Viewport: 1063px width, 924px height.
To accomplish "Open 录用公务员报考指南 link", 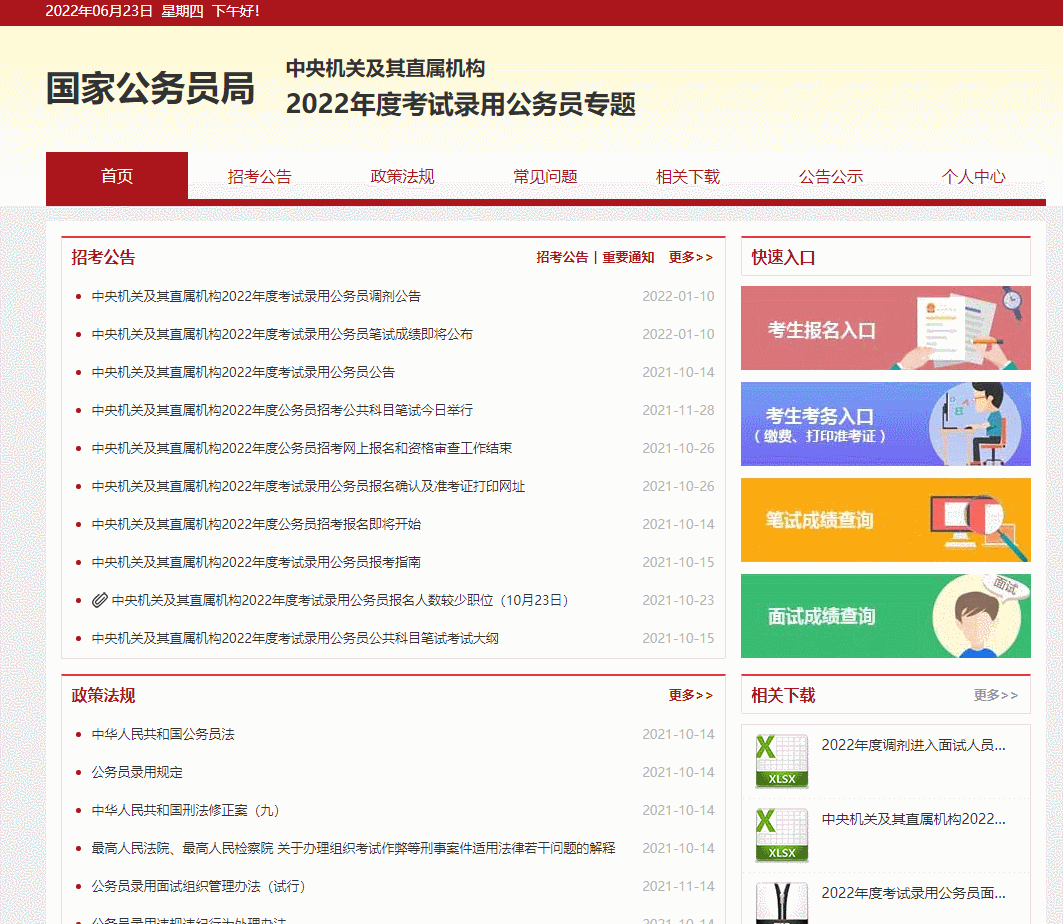I will 256,562.
